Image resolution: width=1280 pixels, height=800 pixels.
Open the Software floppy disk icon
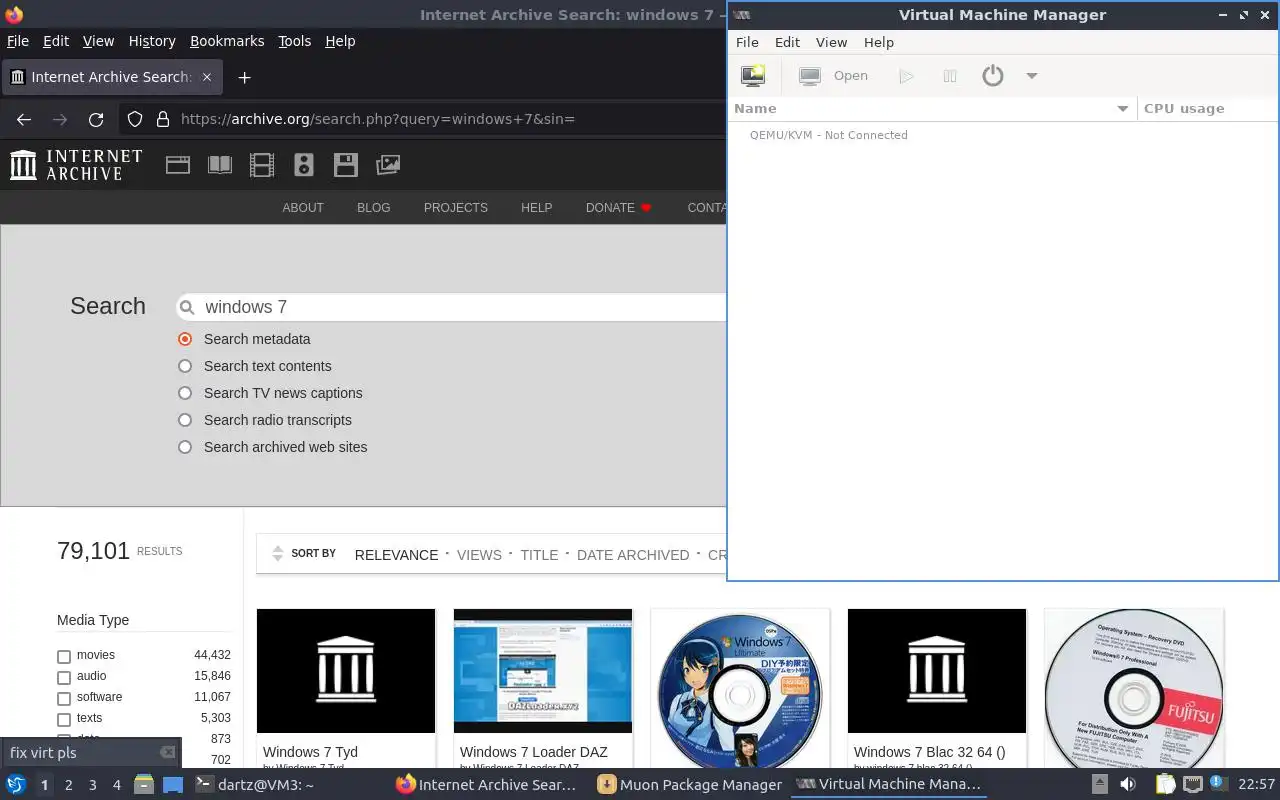pos(346,165)
